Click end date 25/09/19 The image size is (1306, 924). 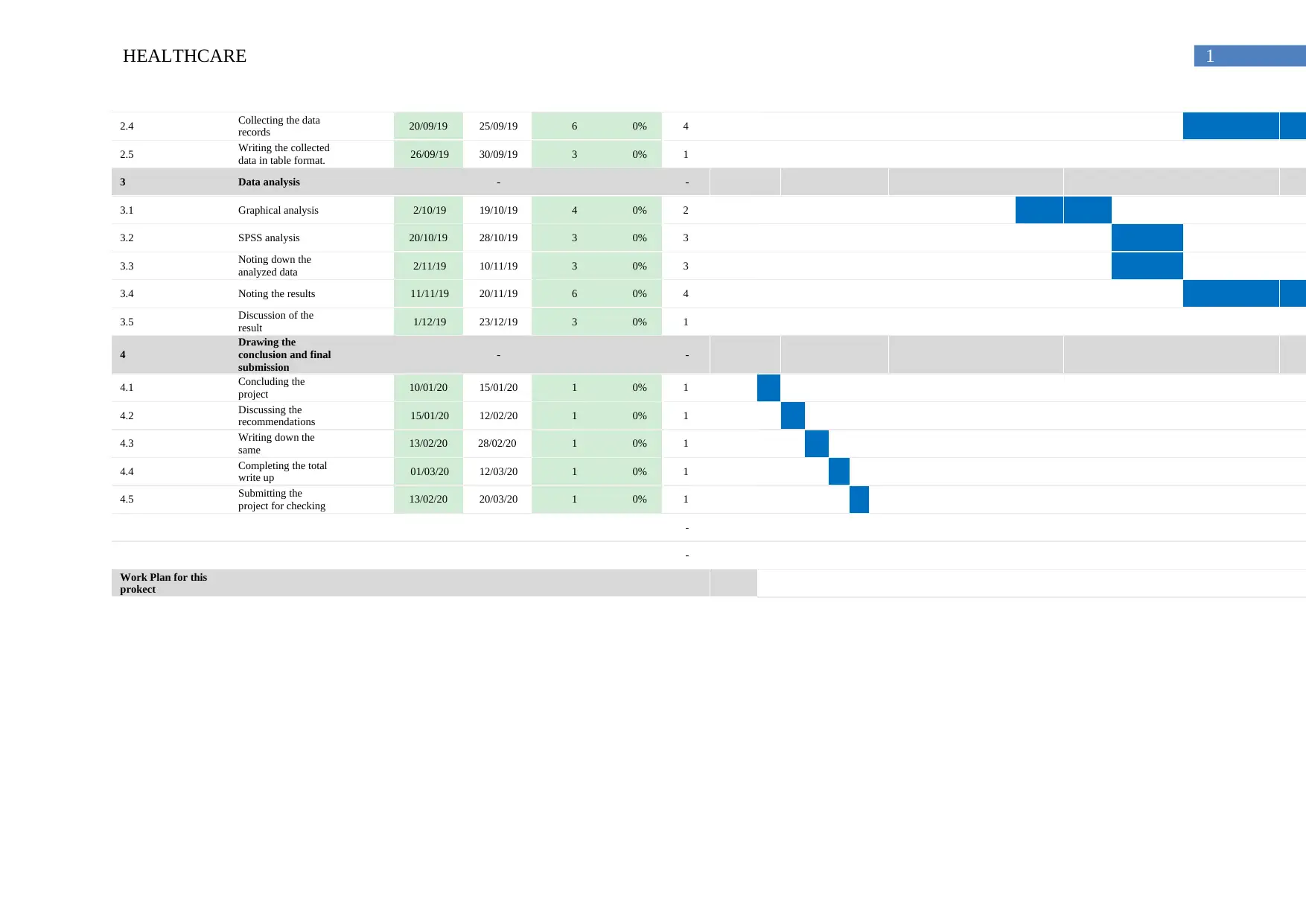(x=498, y=126)
